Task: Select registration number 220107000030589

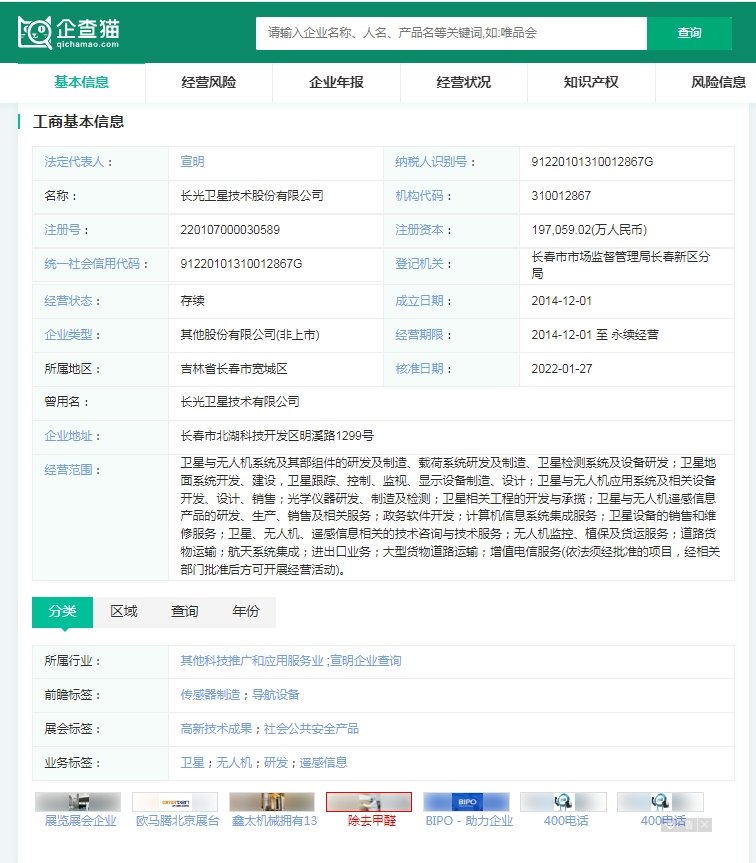Action: (230, 230)
